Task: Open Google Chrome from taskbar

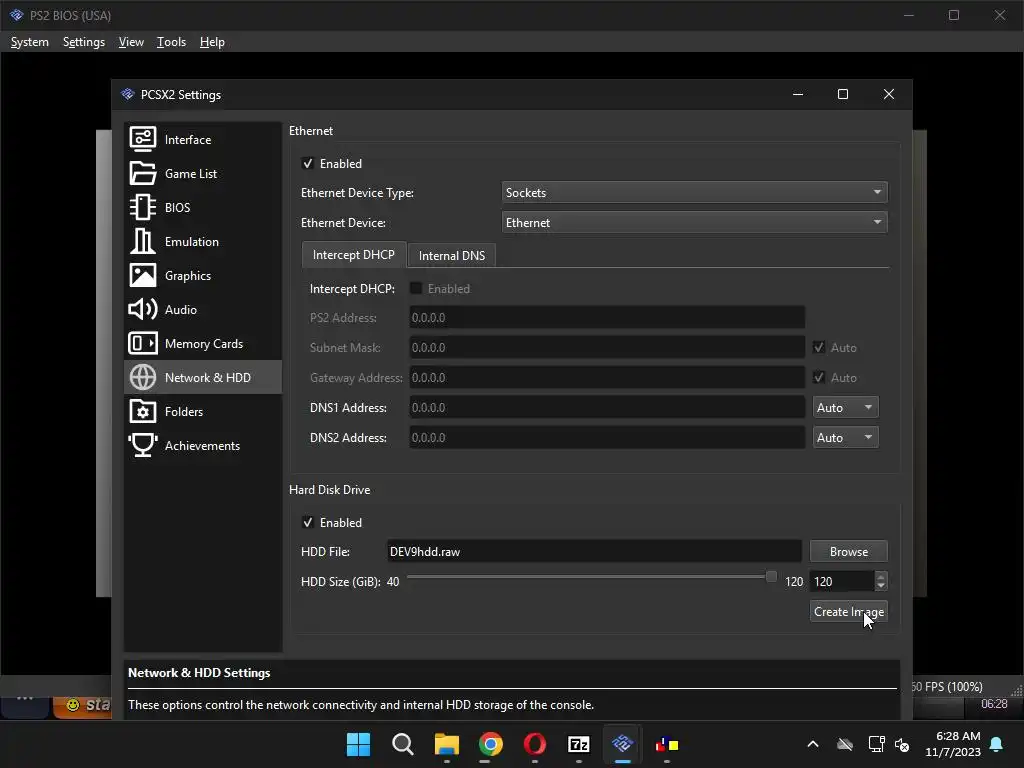Action: [490, 744]
